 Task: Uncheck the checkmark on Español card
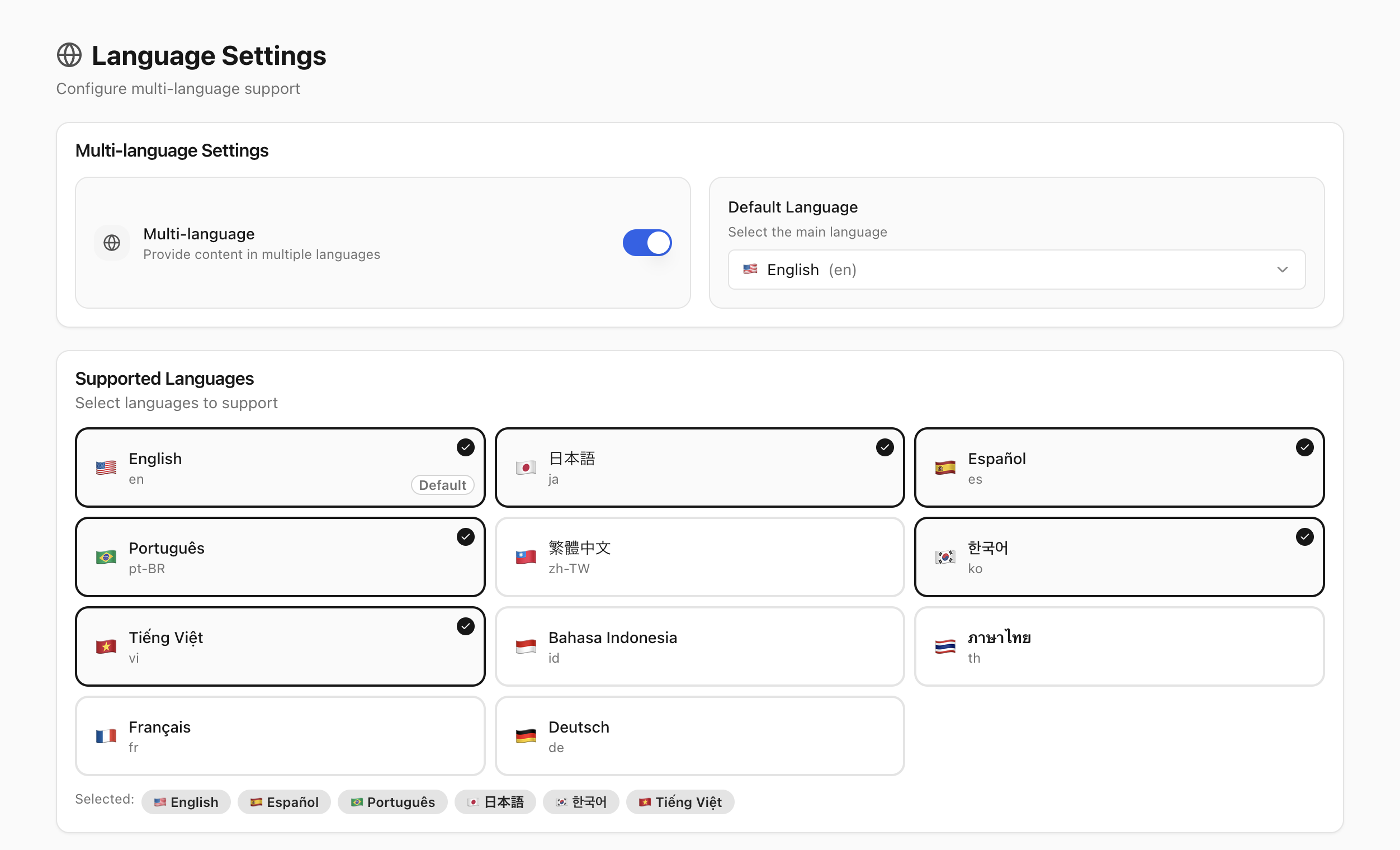[1304, 448]
